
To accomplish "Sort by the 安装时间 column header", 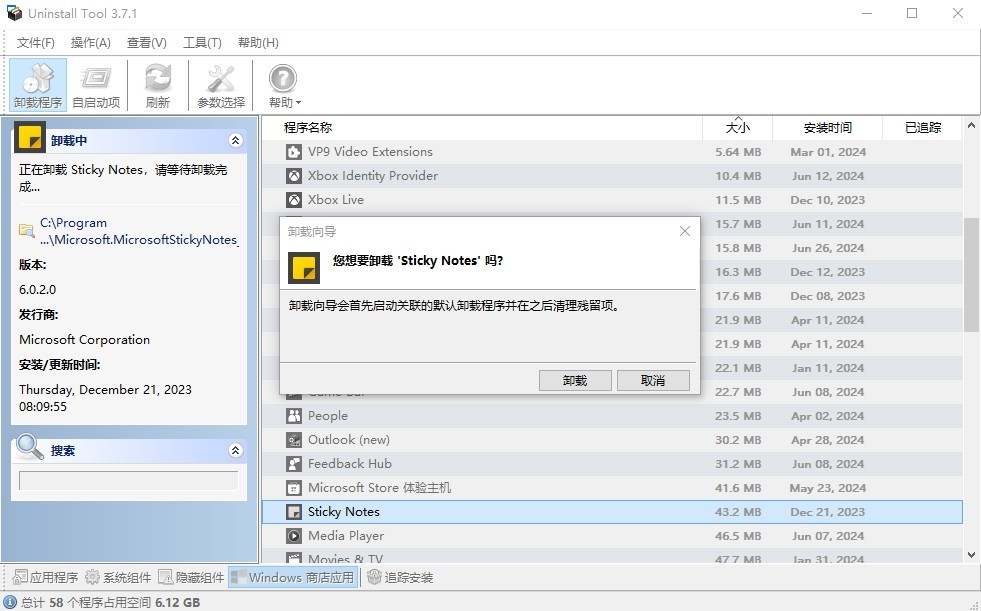I will pyautogui.click(x=828, y=128).
